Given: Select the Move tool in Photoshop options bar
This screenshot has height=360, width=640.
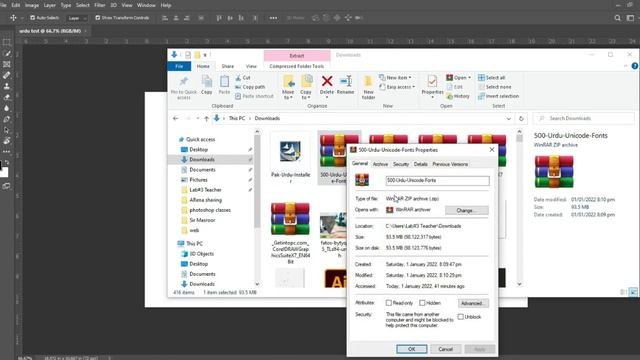Looking at the screenshot, I should tap(13, 18).
